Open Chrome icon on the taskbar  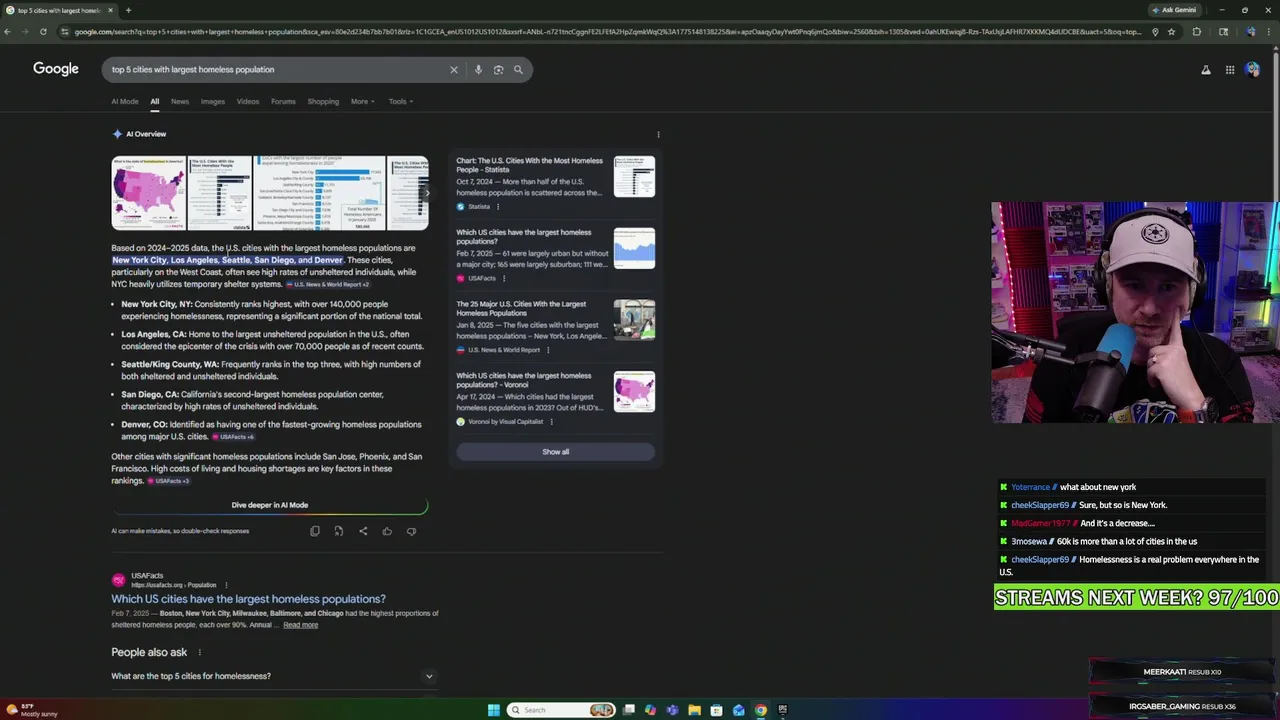(x=760, y=710)
